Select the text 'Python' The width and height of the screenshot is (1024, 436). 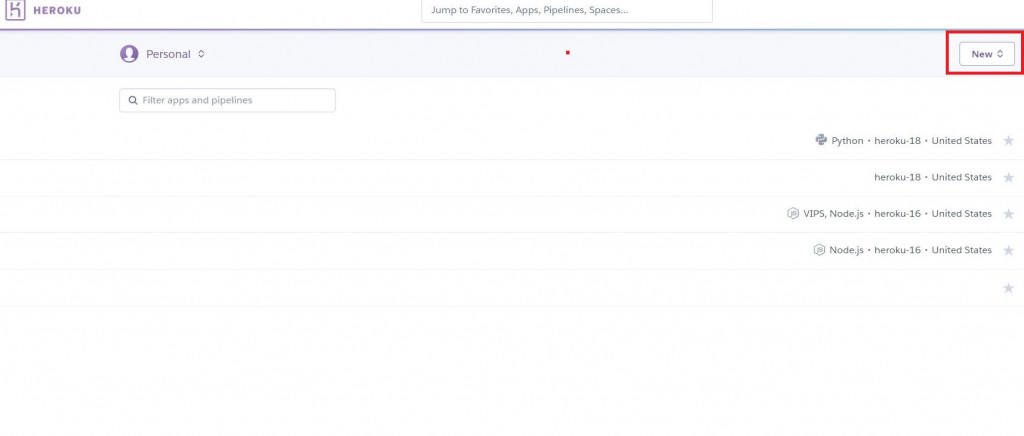pyautogui.click(x=847, y=141)
